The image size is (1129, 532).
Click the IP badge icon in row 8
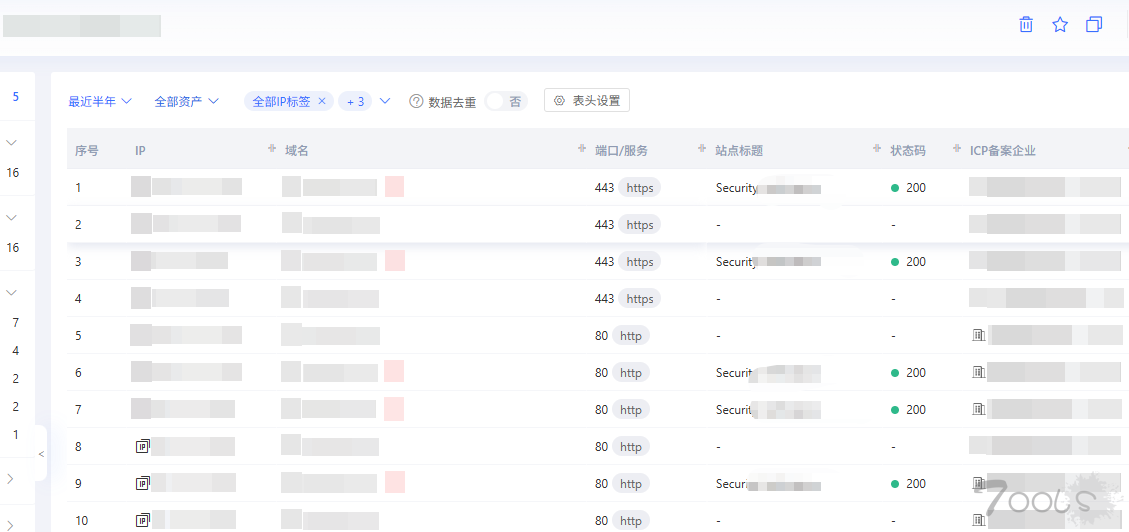(x=143, y=446)
